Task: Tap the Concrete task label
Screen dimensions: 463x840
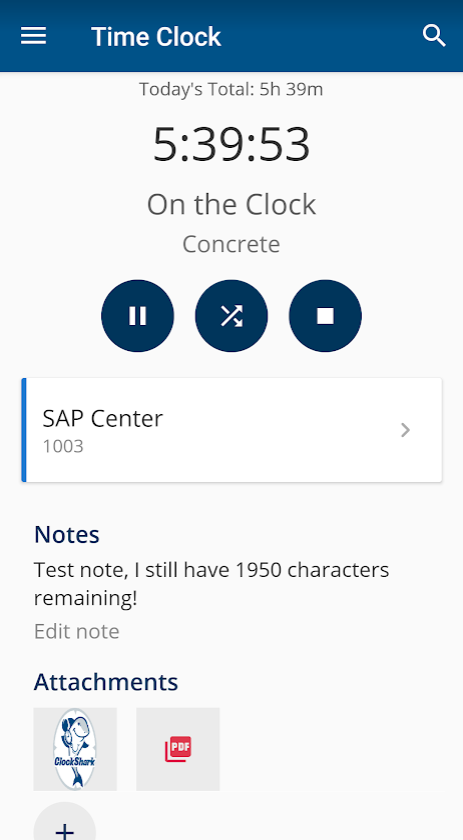Action: [x=232, y=244]
